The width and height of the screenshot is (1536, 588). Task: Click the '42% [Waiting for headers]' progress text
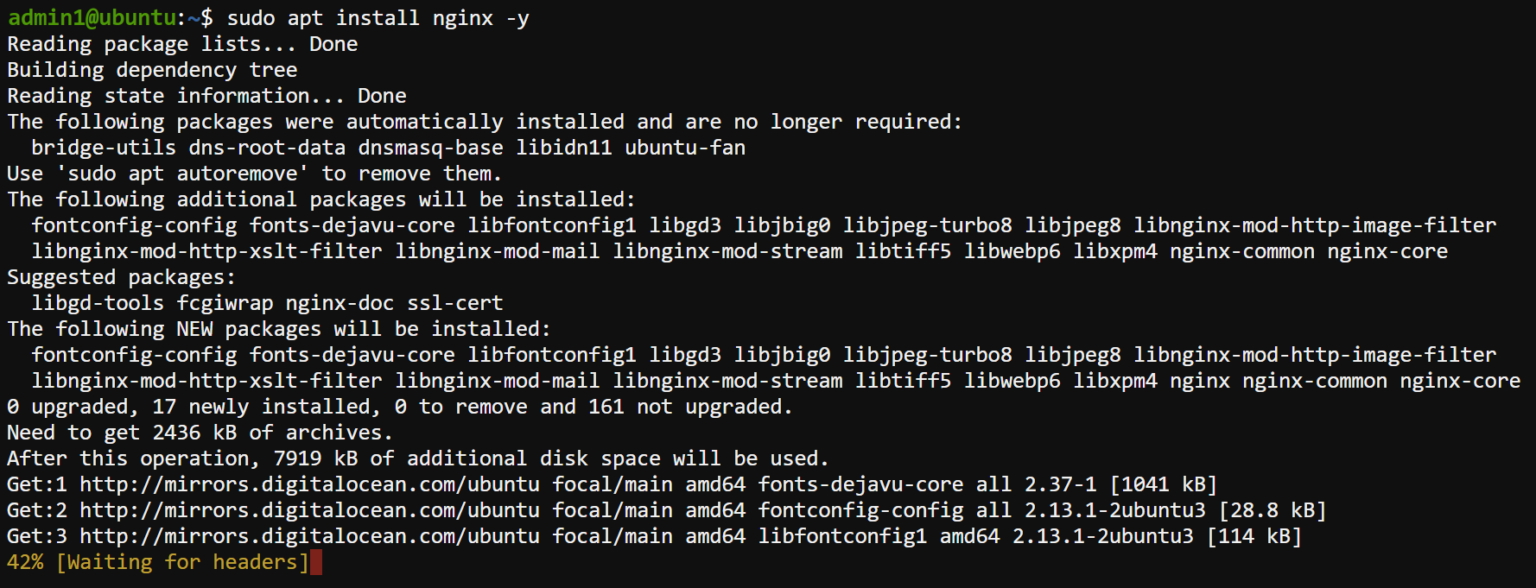coord(158,563)
